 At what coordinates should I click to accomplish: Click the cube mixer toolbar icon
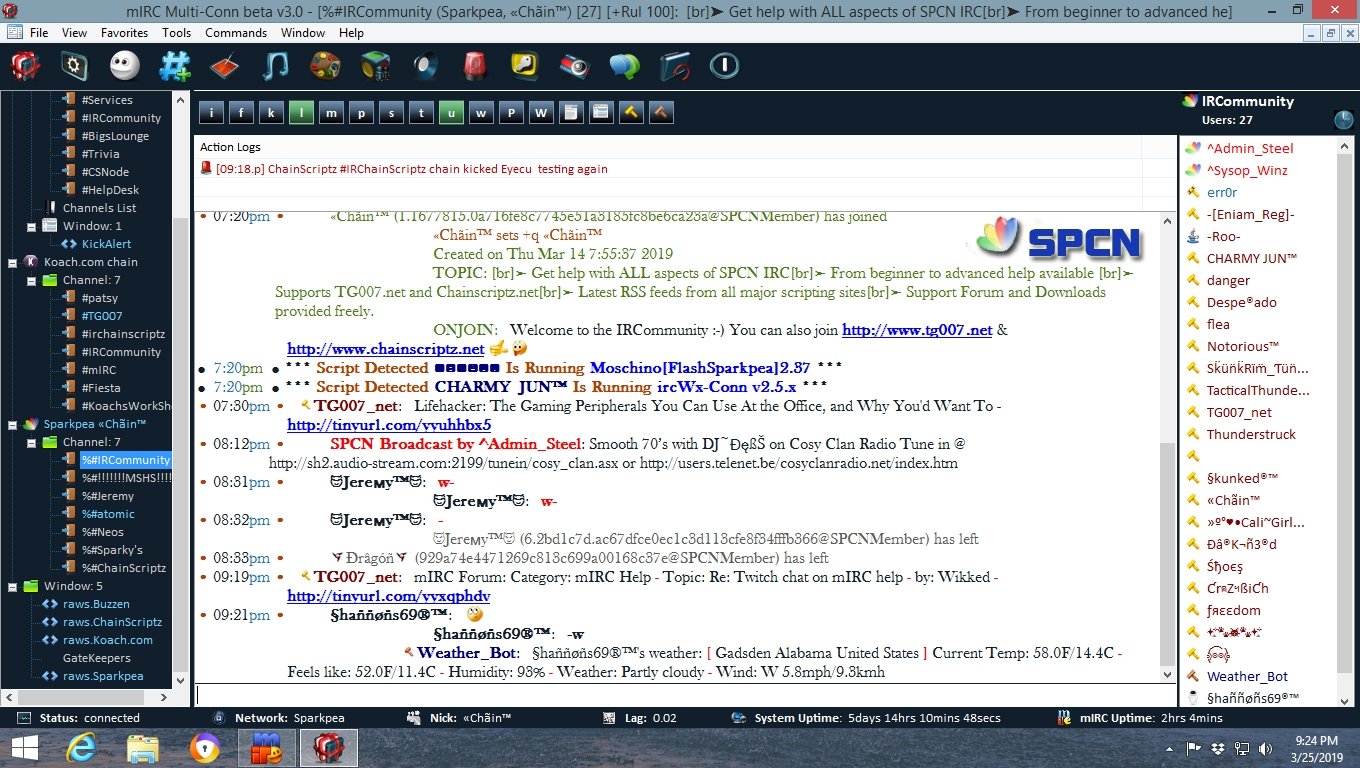[x=375, y=66]
